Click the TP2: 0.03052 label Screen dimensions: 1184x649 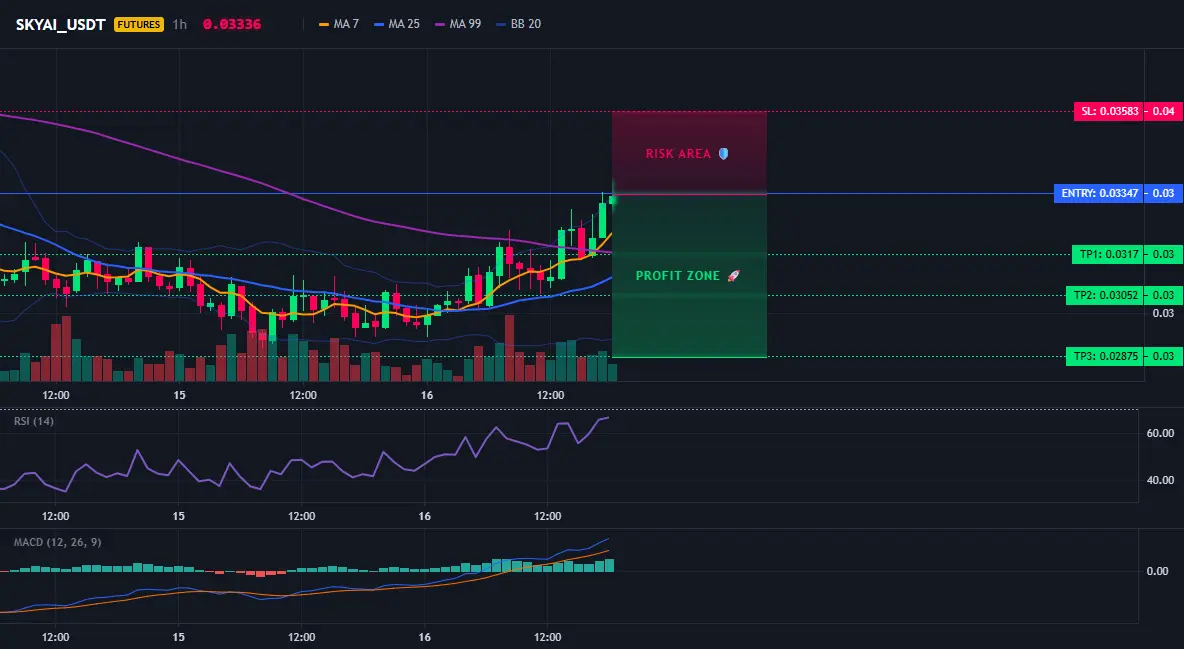(x=1105, y=295)
